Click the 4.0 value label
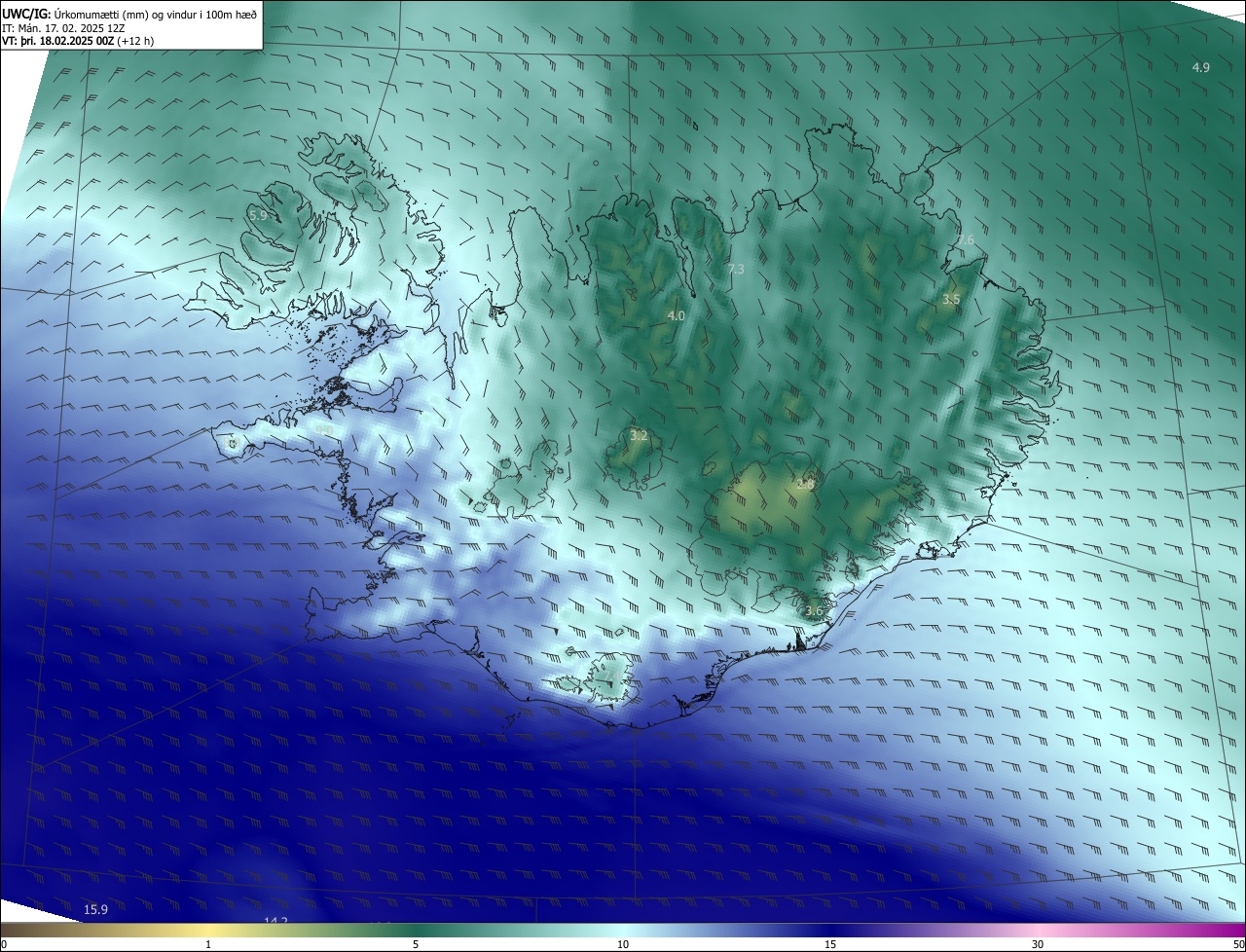The height and width of the screenshot is (952, 1246). [x=676, y=316]
